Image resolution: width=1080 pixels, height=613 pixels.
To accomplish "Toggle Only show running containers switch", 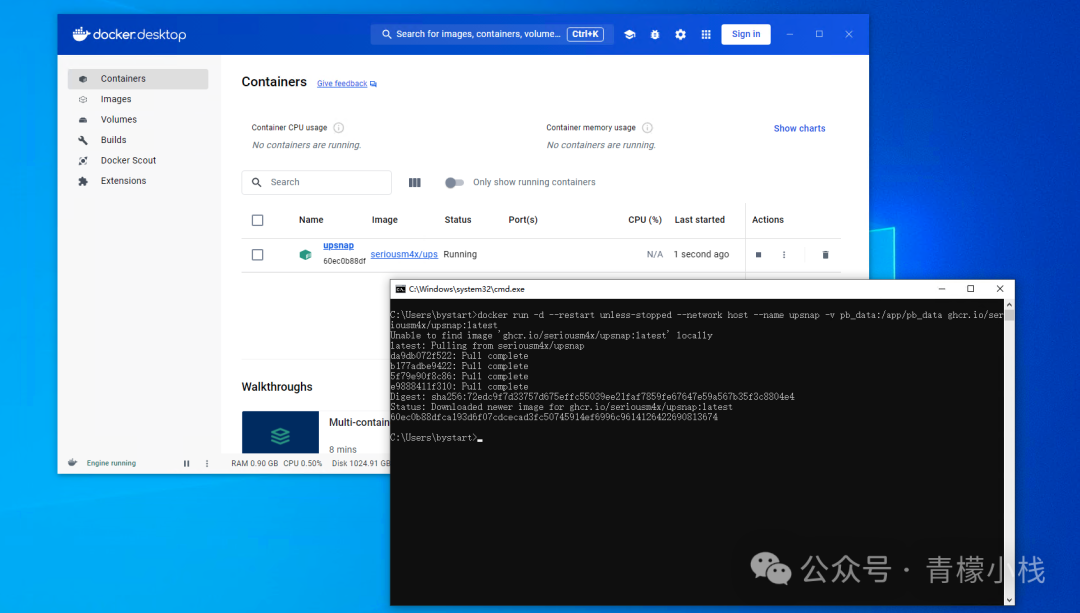I will coord(454,182).
